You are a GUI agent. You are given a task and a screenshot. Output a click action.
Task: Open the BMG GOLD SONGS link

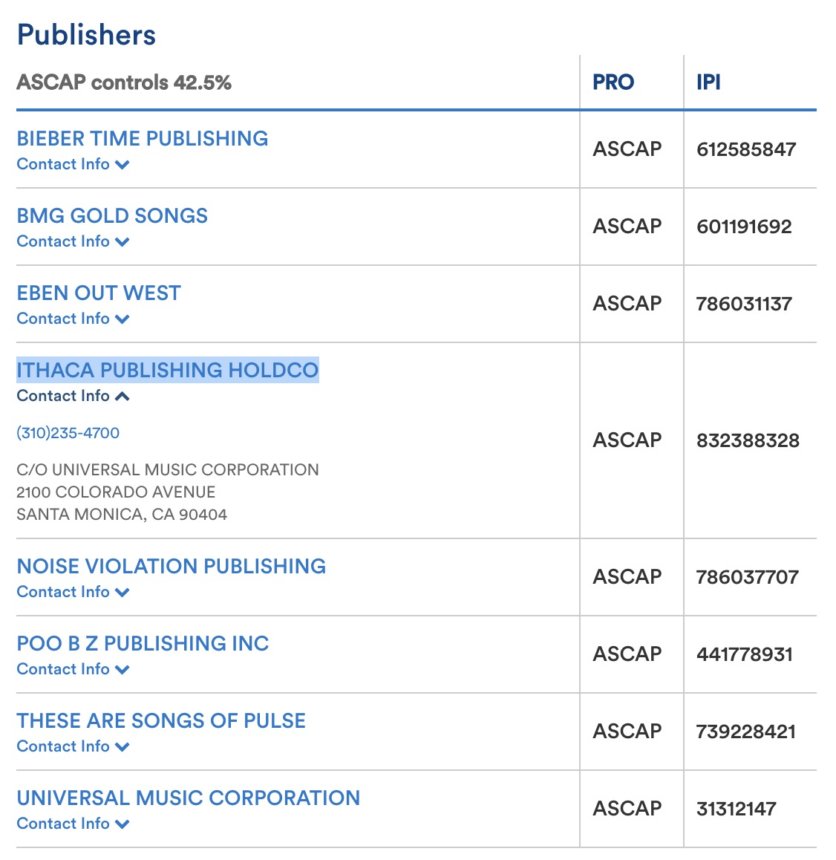pyautogui.click(x=112, y=216)
